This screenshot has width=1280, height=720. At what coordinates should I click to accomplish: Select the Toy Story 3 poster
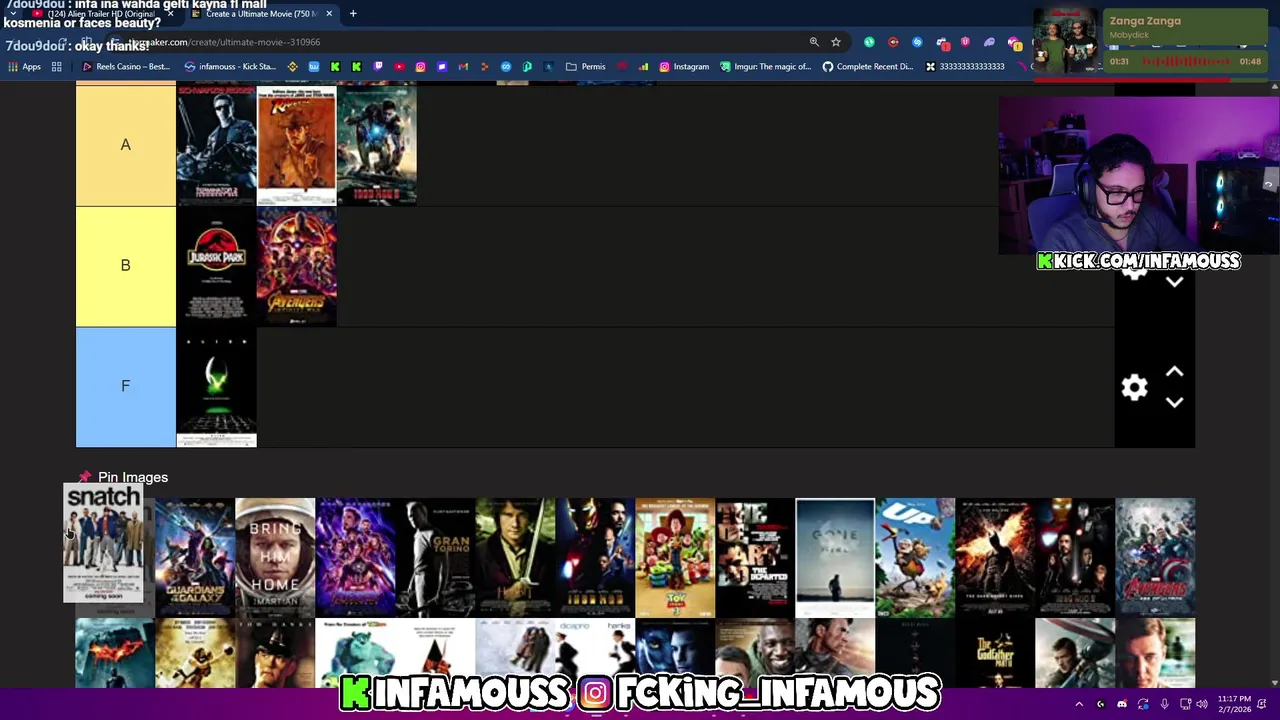coord(675,557)
